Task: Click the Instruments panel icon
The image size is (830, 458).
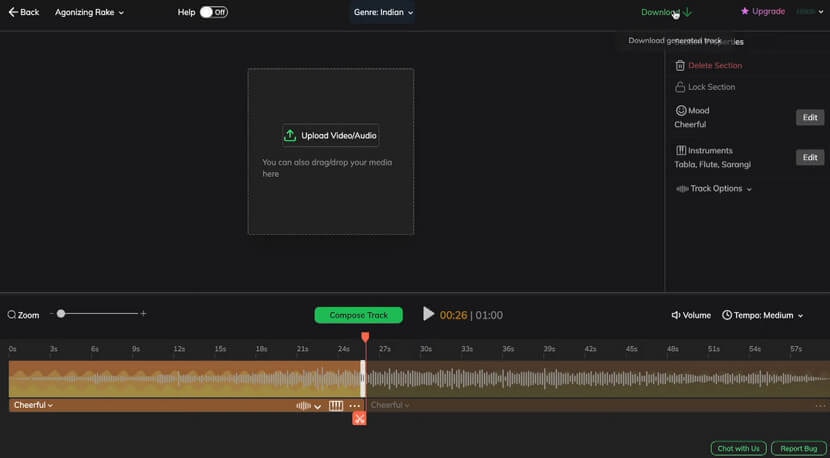Action: (681, 150)
